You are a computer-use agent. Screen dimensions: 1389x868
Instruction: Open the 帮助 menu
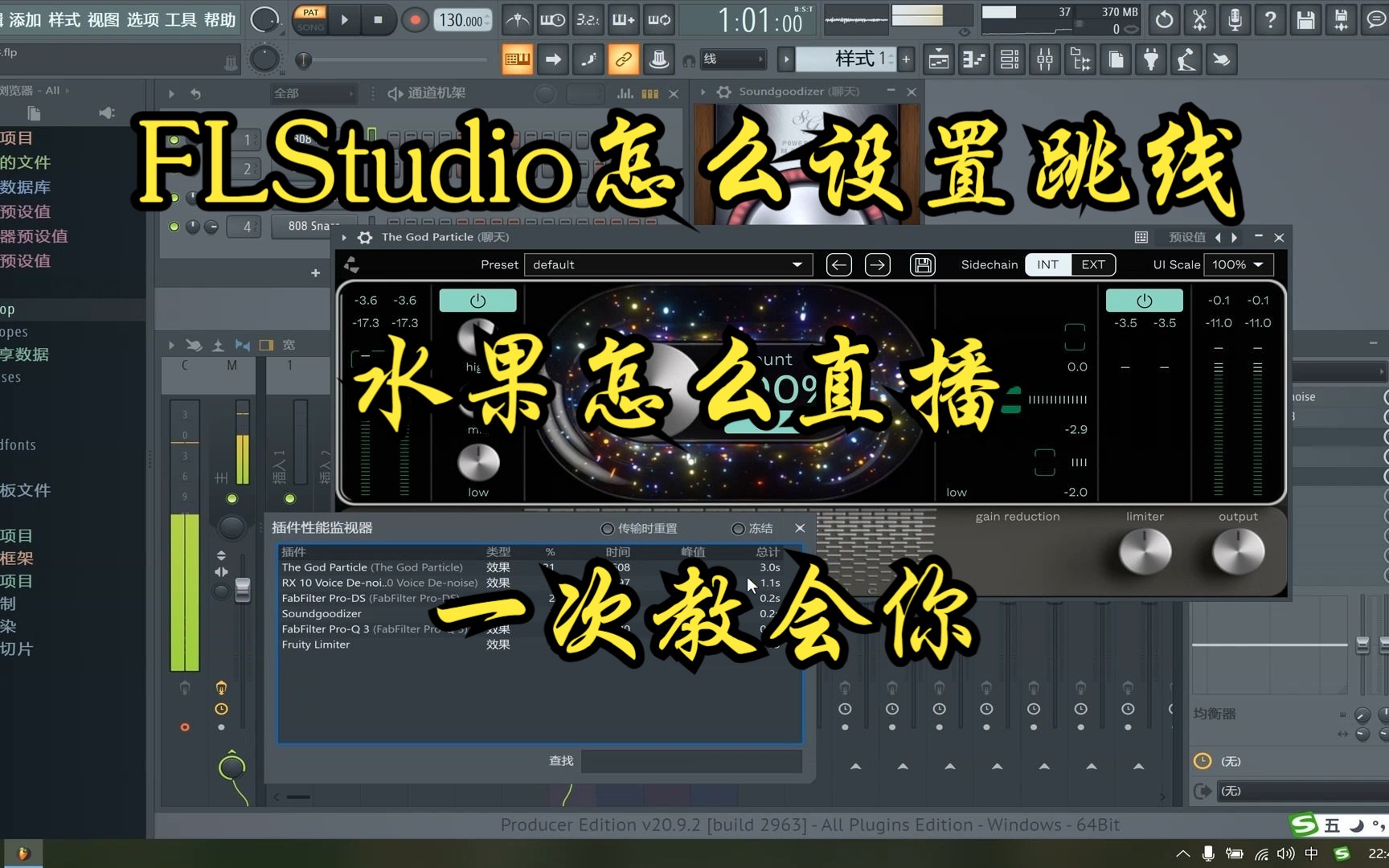click(219, 19)
